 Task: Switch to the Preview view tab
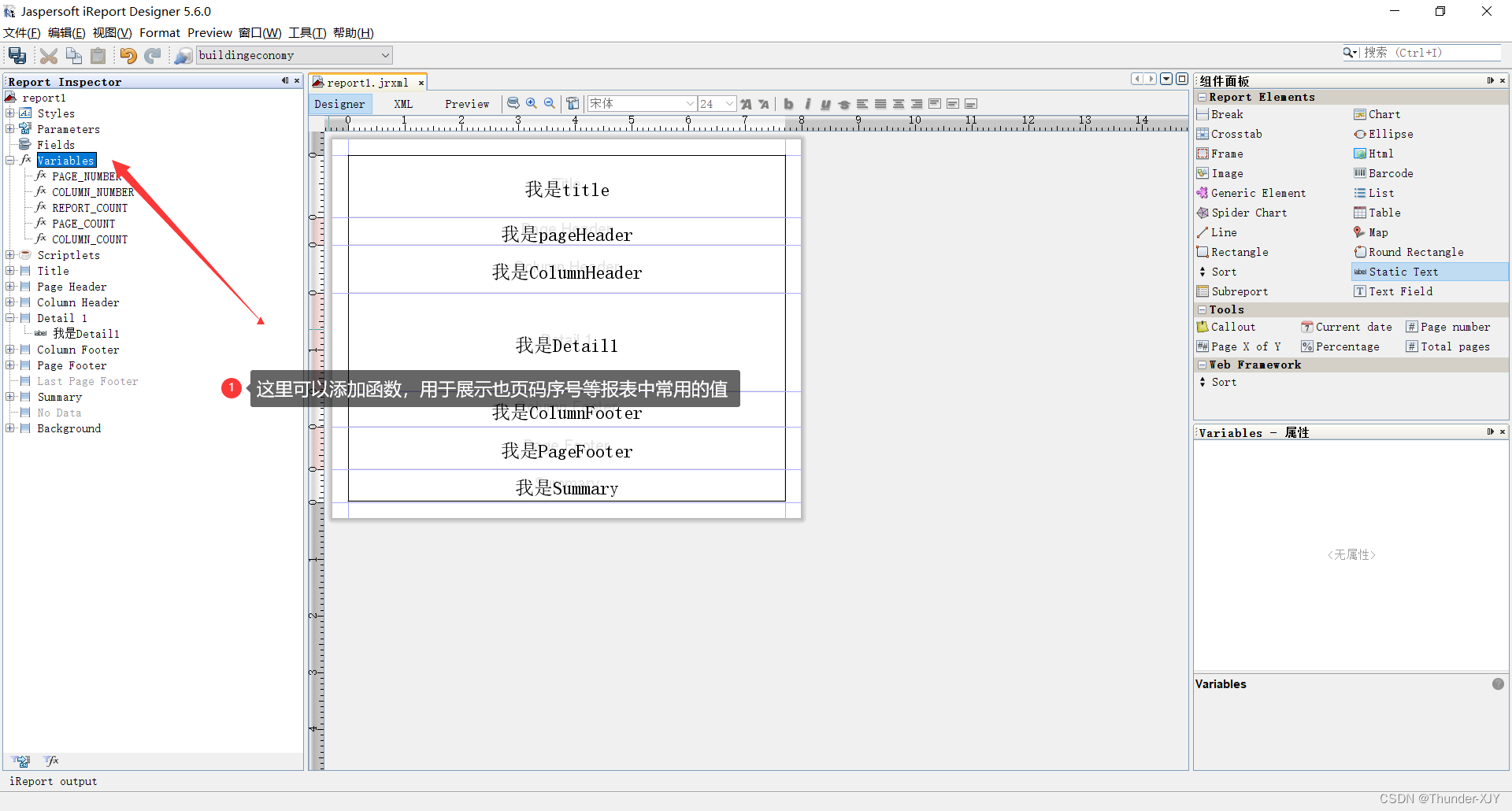[466, 104]
